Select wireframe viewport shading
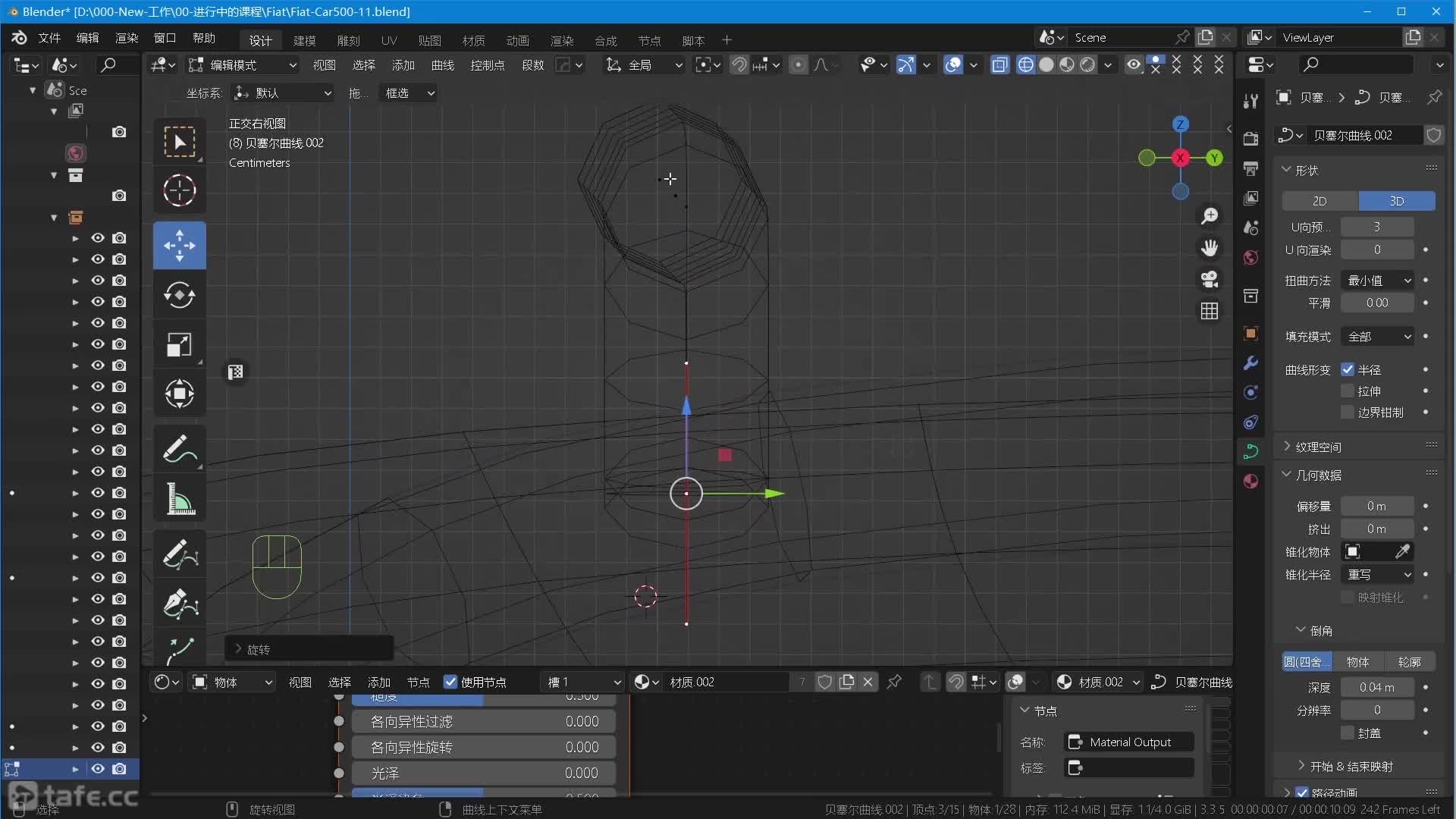1456x819 pixels. point(1025,65)
